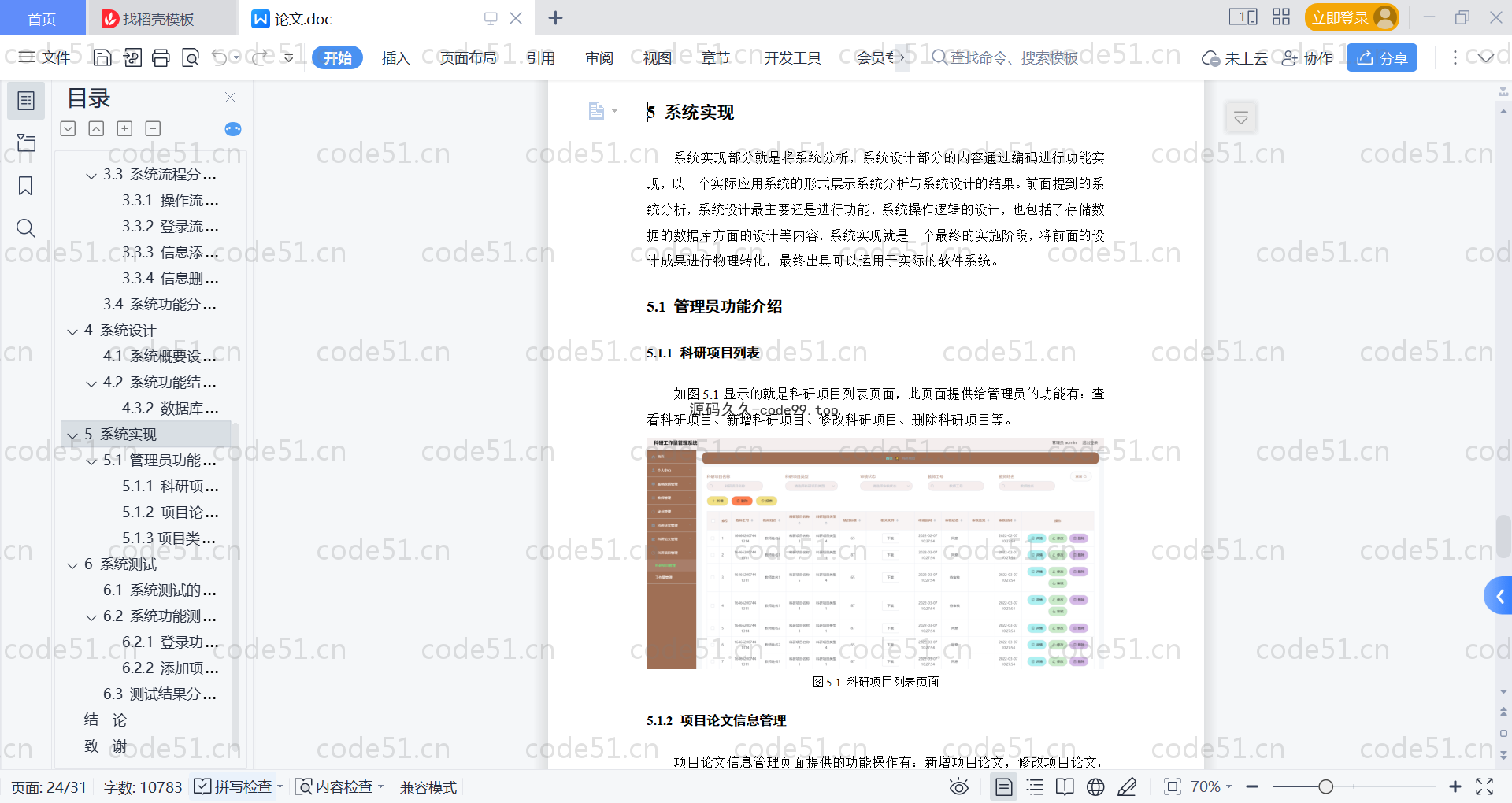Switch to reading mode book icon
The width and height of the screenshot is (1512, 803).
1065,786
